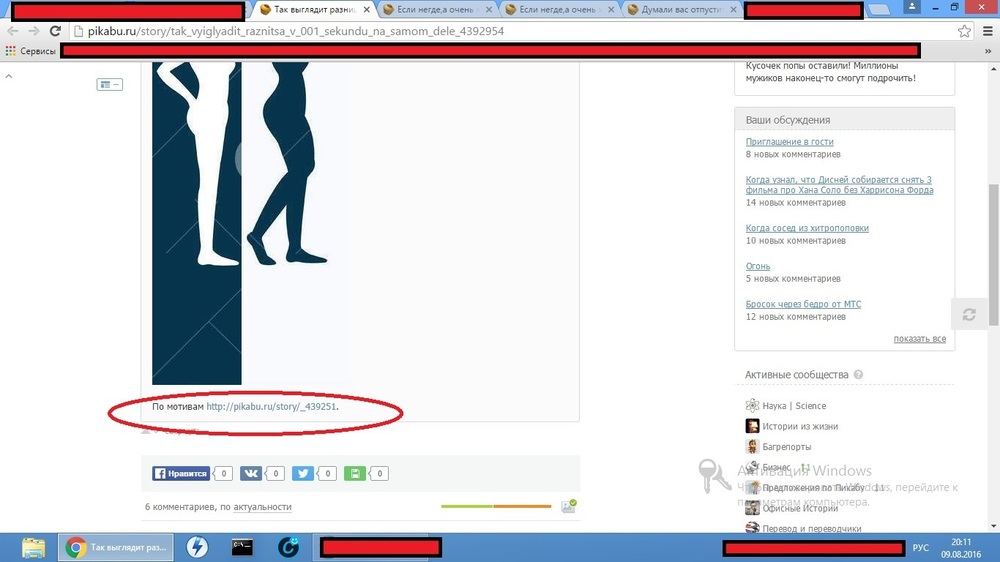The height and width of the screenshot is (562, 1000).
Task: Open the pikabu.ru/story/_439251 link
Action: (x=270, y=407)
